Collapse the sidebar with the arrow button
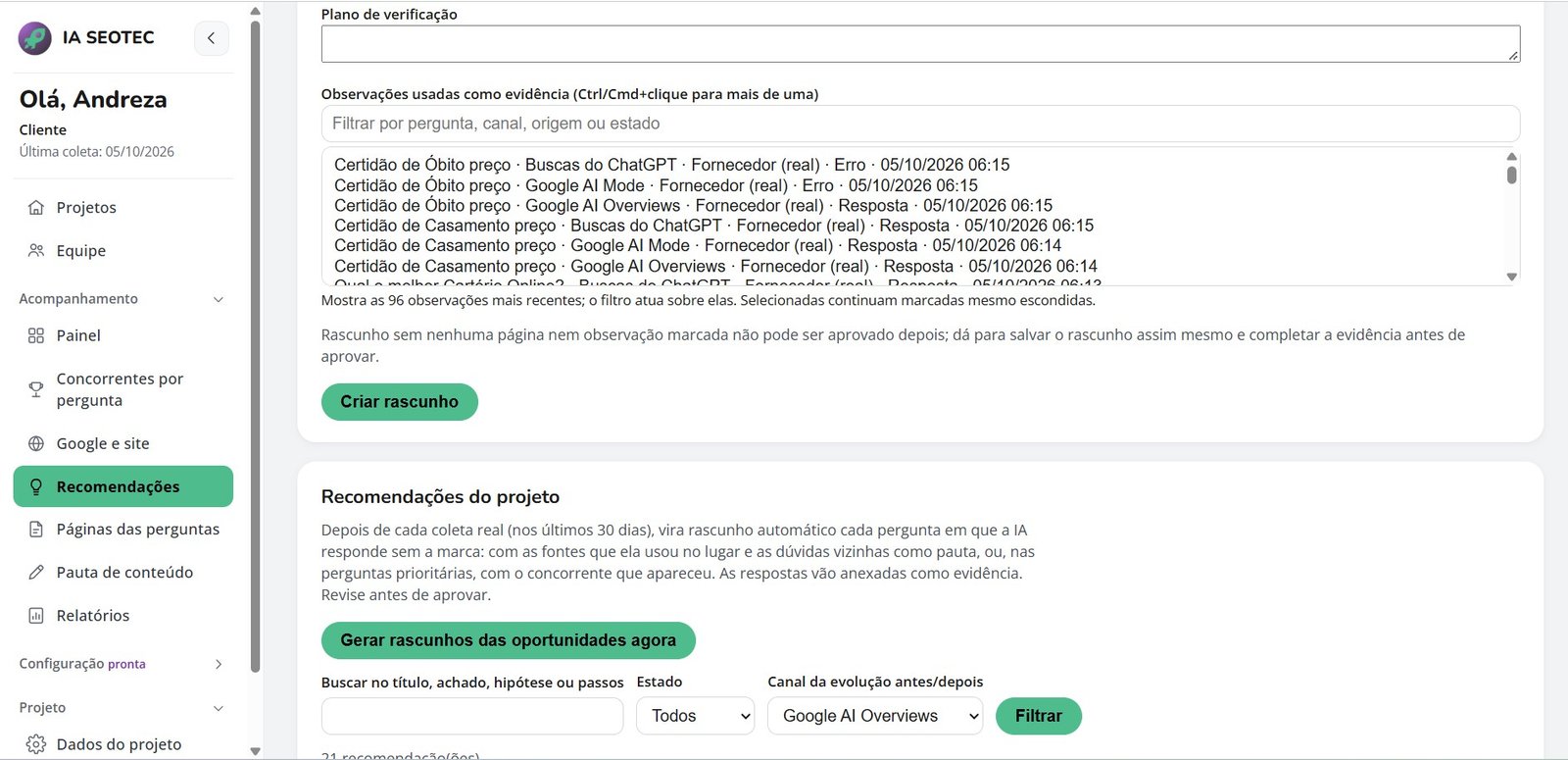Viewport: 1568px width, 760px height. tap(211, 38)
